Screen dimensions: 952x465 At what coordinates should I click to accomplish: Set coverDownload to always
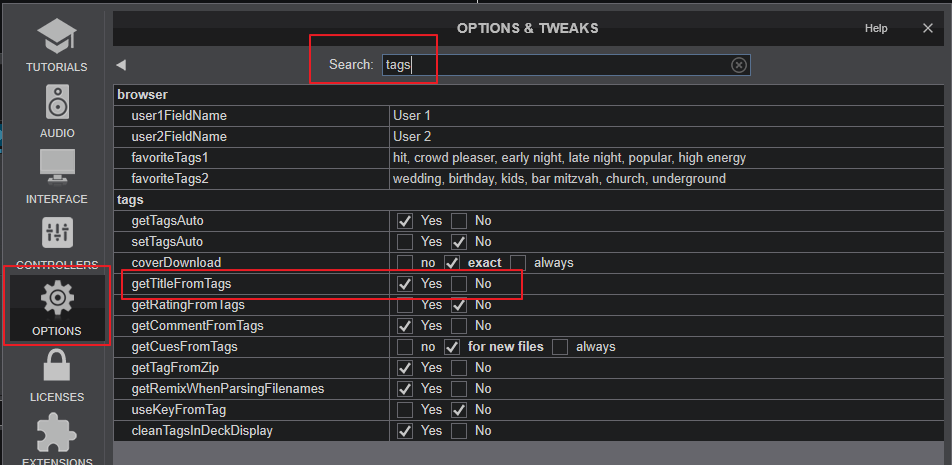point(518,263)
